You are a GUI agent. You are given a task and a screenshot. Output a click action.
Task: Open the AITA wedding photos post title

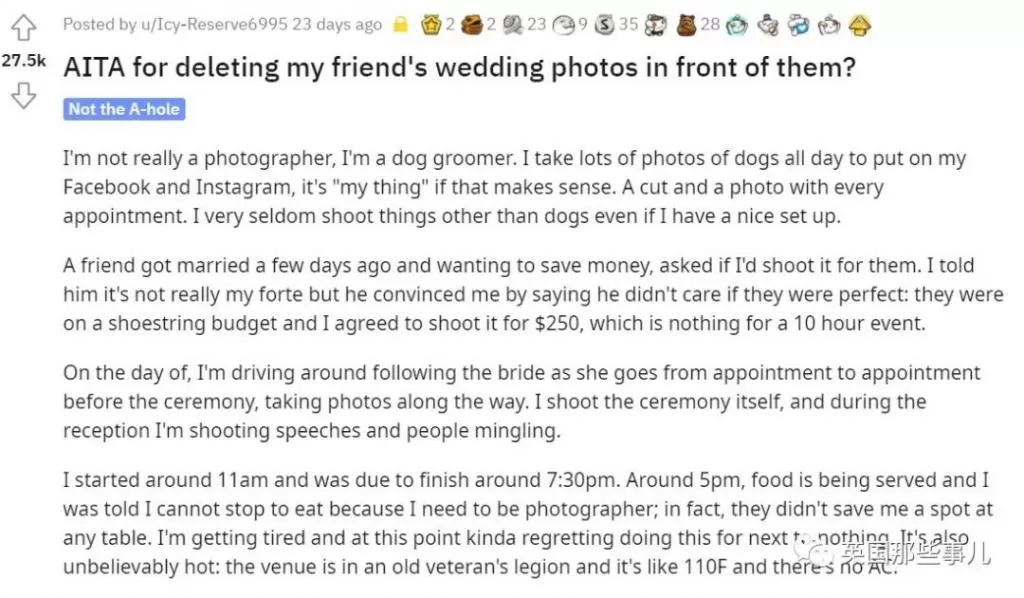459,68
